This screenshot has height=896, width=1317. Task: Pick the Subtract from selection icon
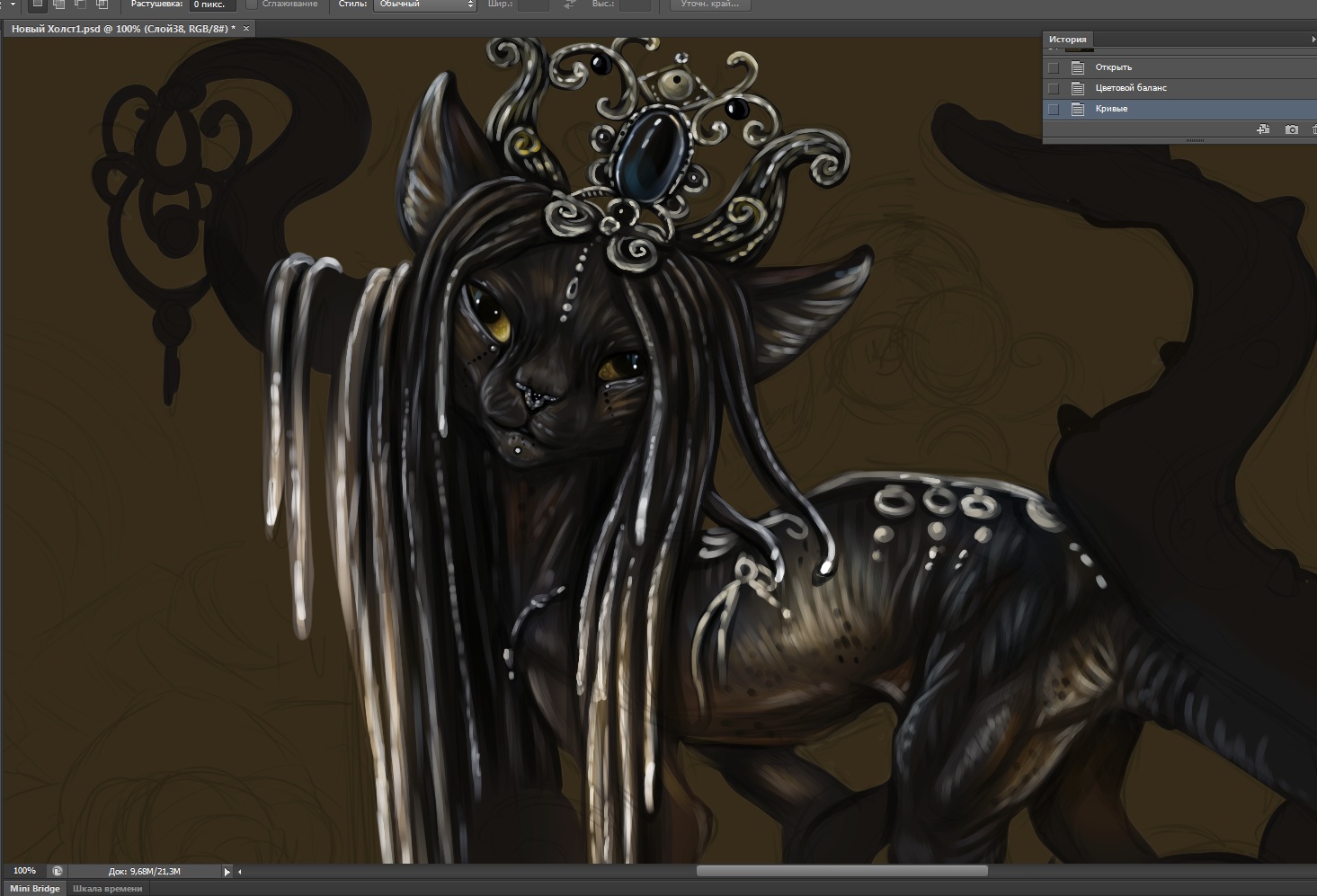[x=80, y=4]
